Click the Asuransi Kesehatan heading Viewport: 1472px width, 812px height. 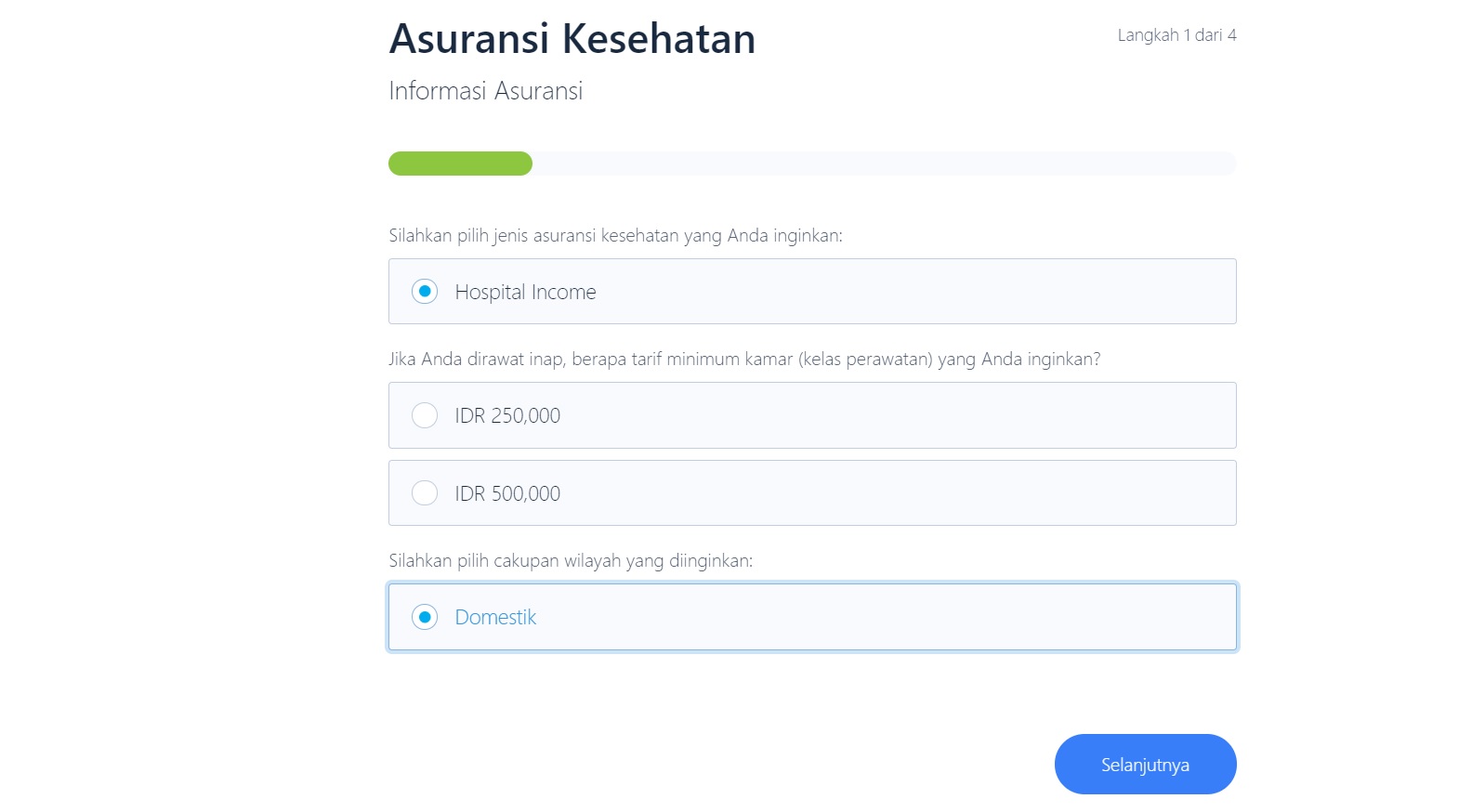coord(572,39)
